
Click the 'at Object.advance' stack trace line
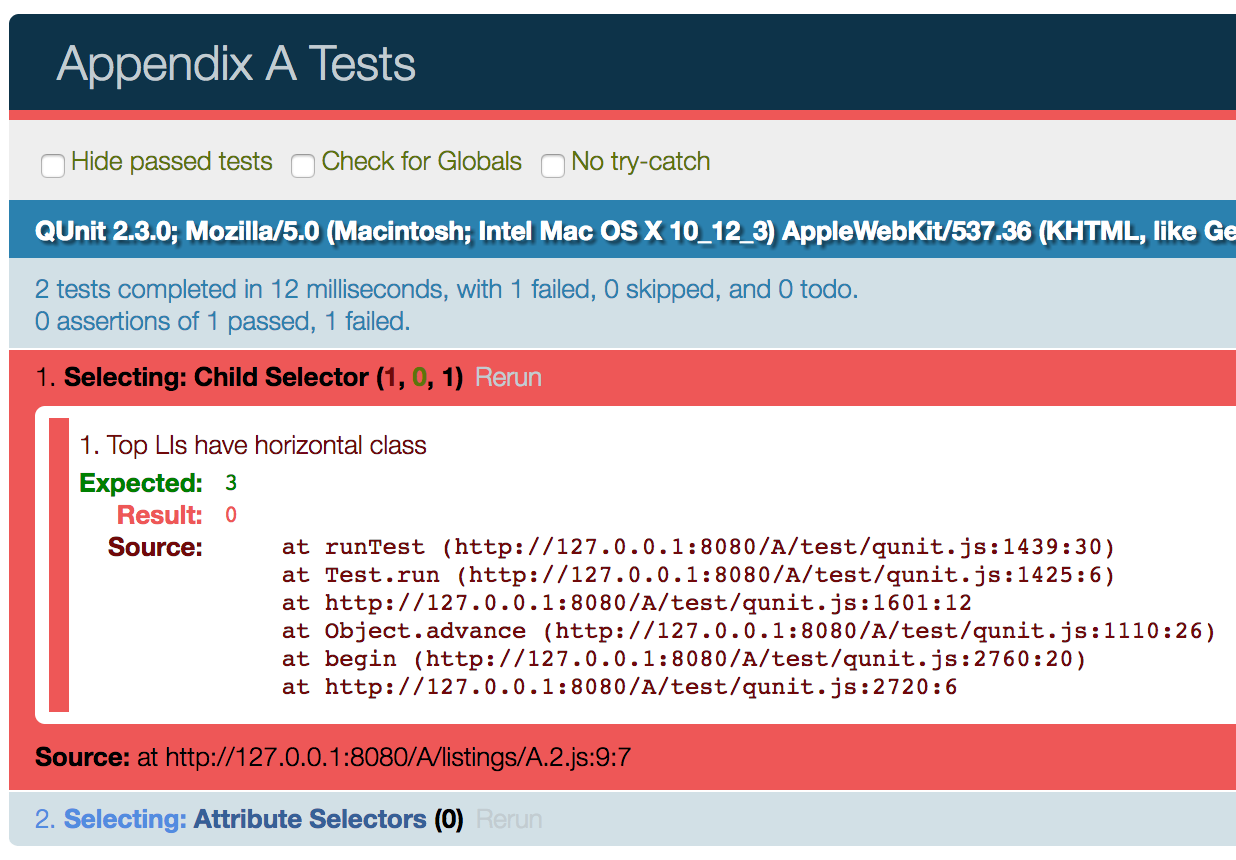(x=748, y=632)
